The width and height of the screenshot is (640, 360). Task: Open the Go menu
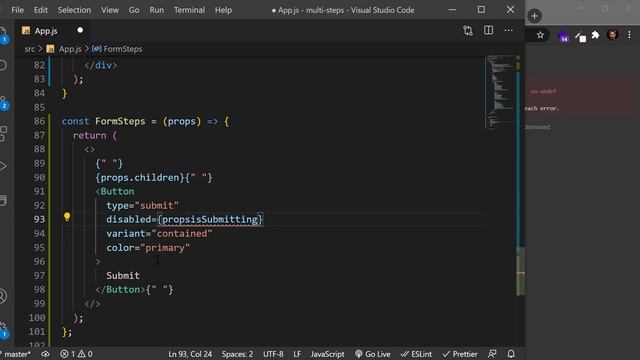(134, 10)
